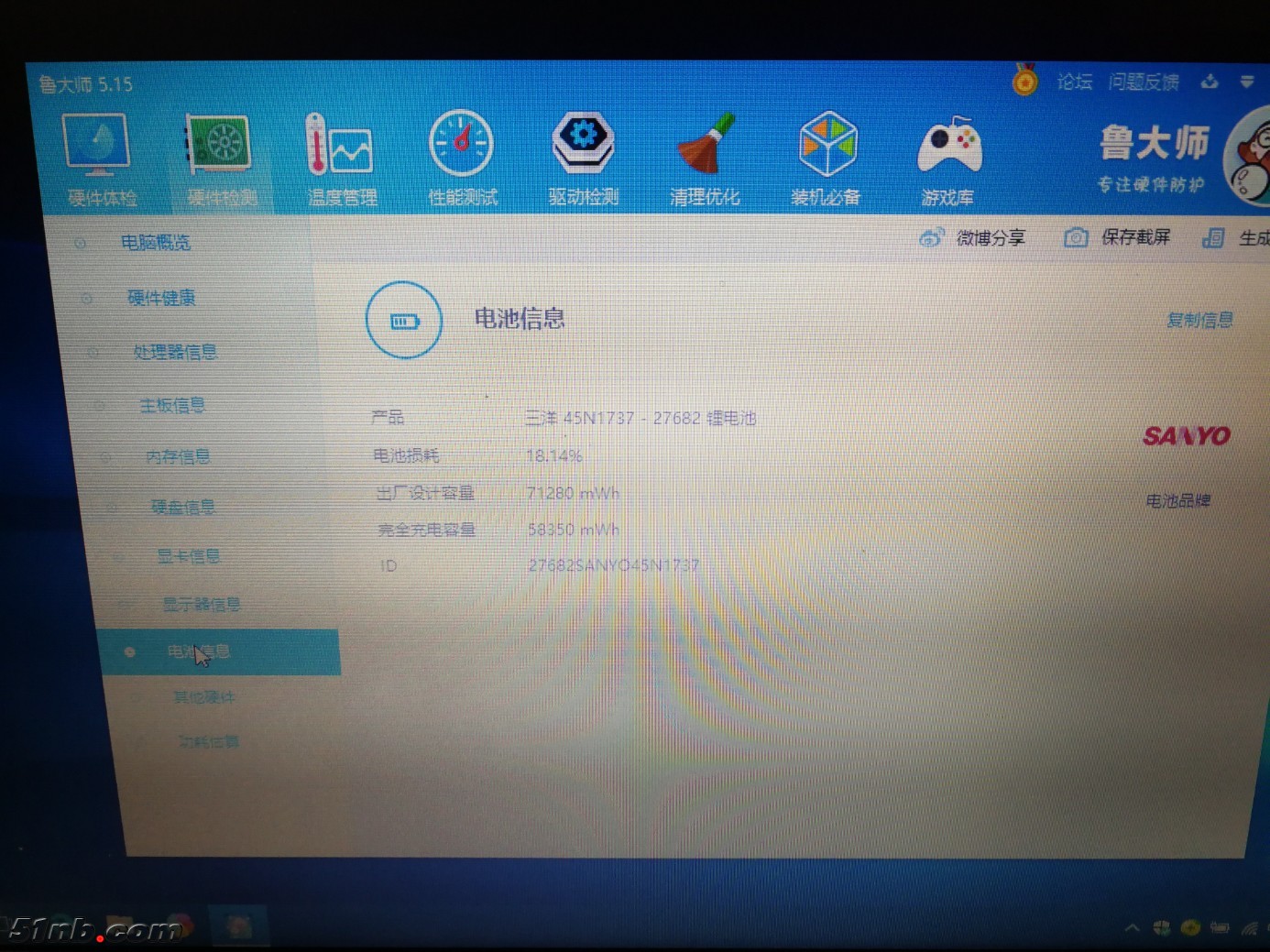Viewport: 1270px width, 952px height.
Task: Open the 清理优化 cleanup broom tab
Action: (x=704, y=159)
